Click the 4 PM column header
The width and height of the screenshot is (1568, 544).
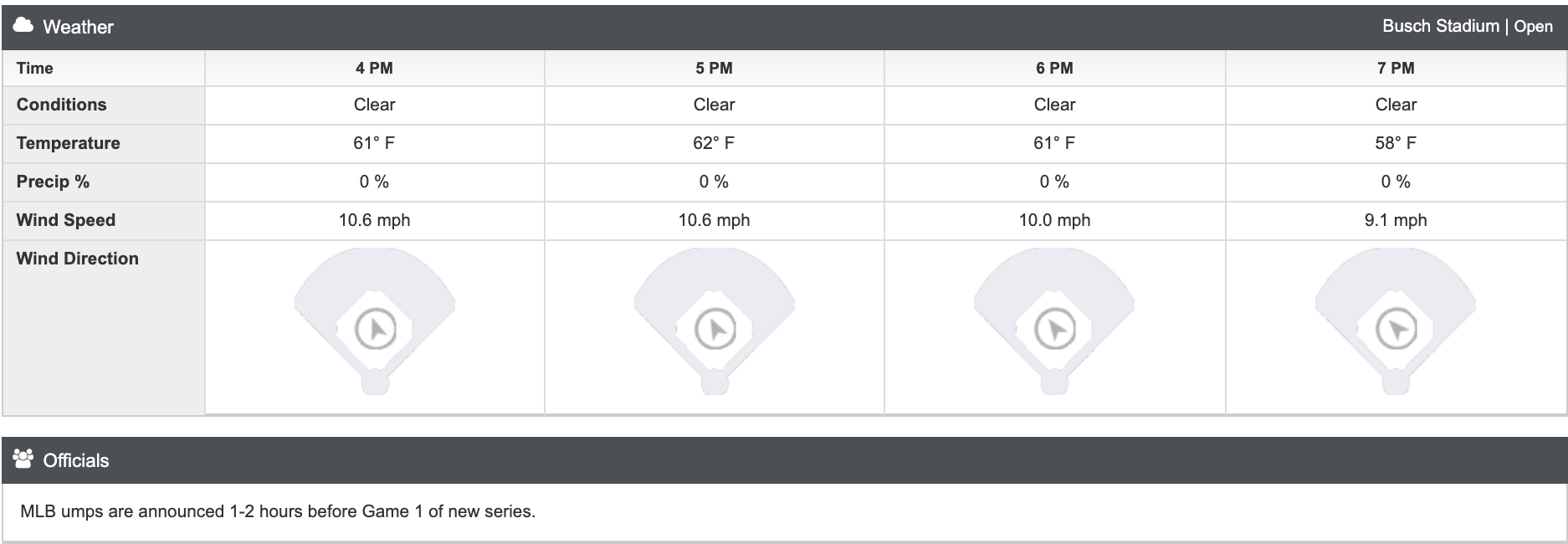pyautogui.click(x=375, y=69)
